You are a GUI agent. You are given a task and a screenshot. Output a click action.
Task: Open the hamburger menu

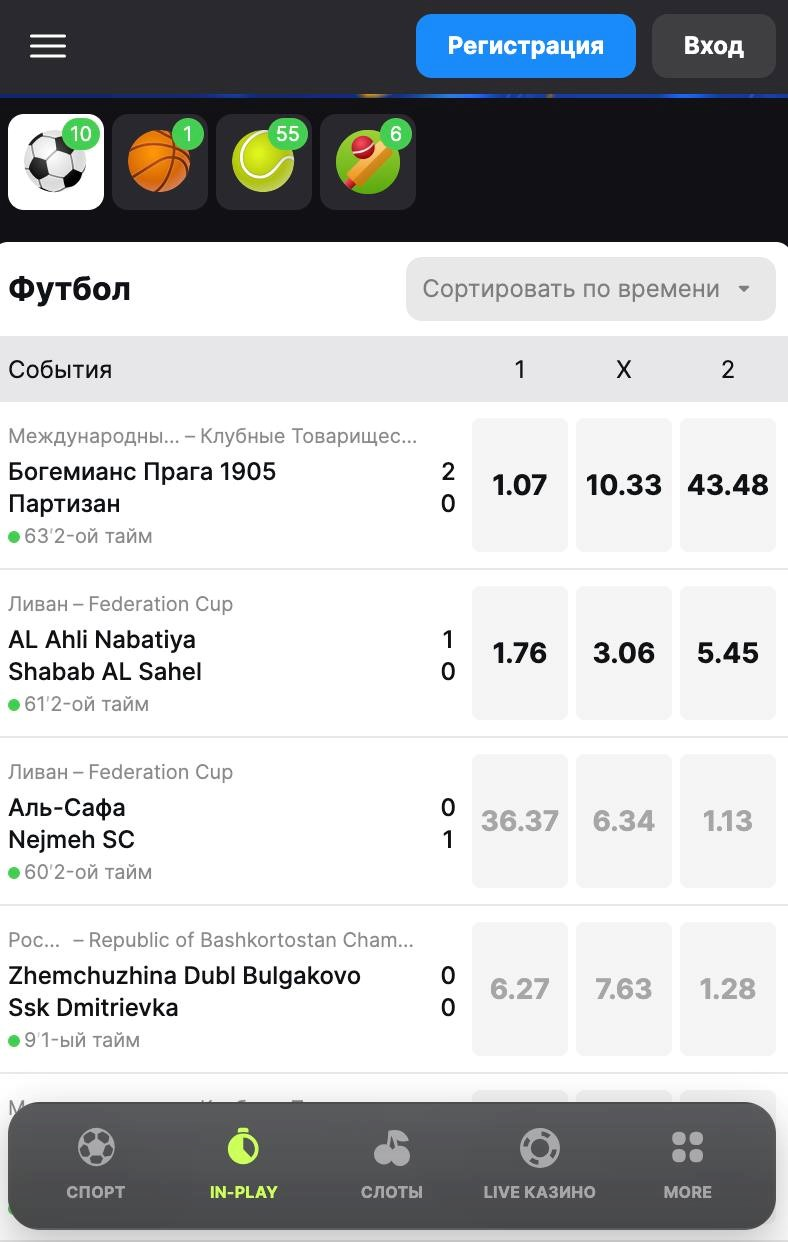[48, 46]
